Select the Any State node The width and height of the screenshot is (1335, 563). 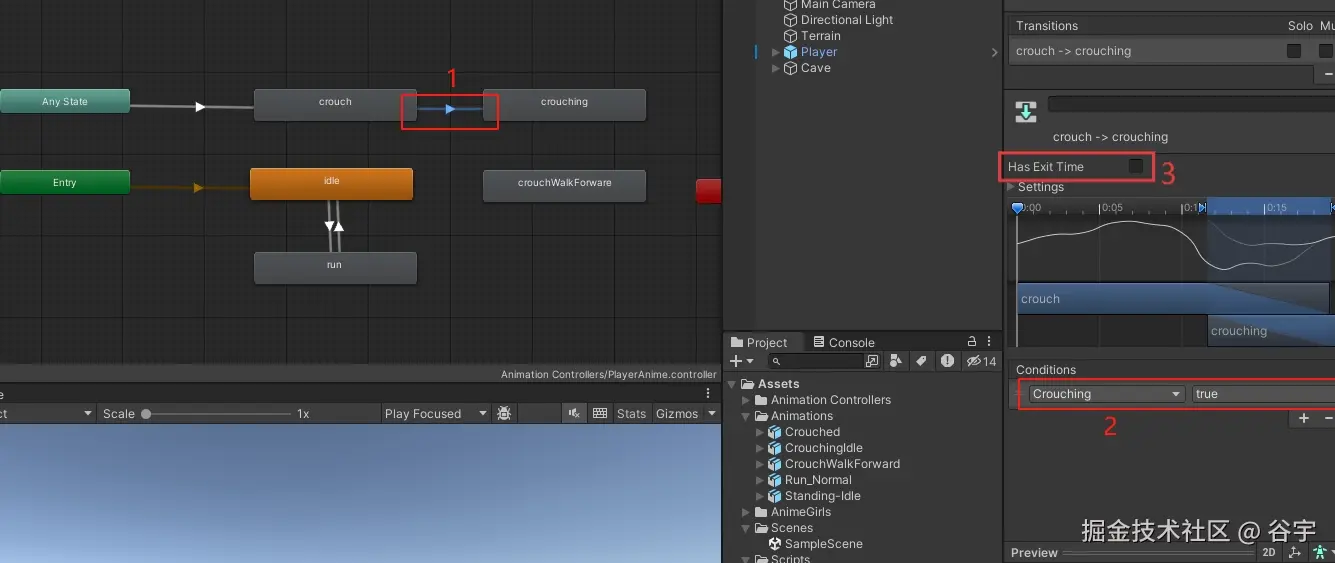pos(64,101)
